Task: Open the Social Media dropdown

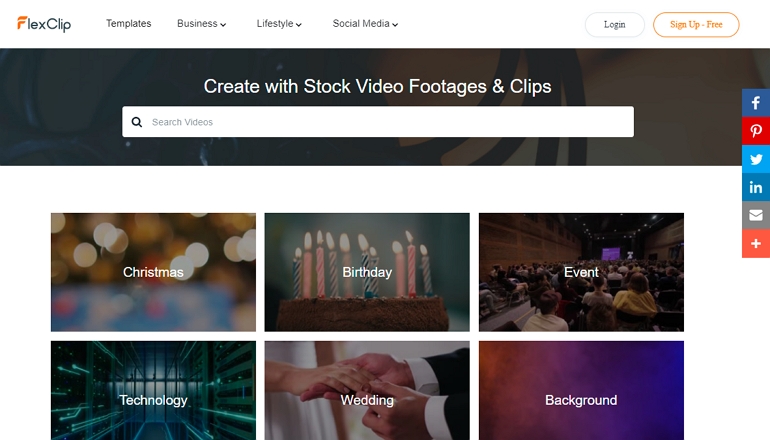Action: pyautogui.click(x=365, y=24)
